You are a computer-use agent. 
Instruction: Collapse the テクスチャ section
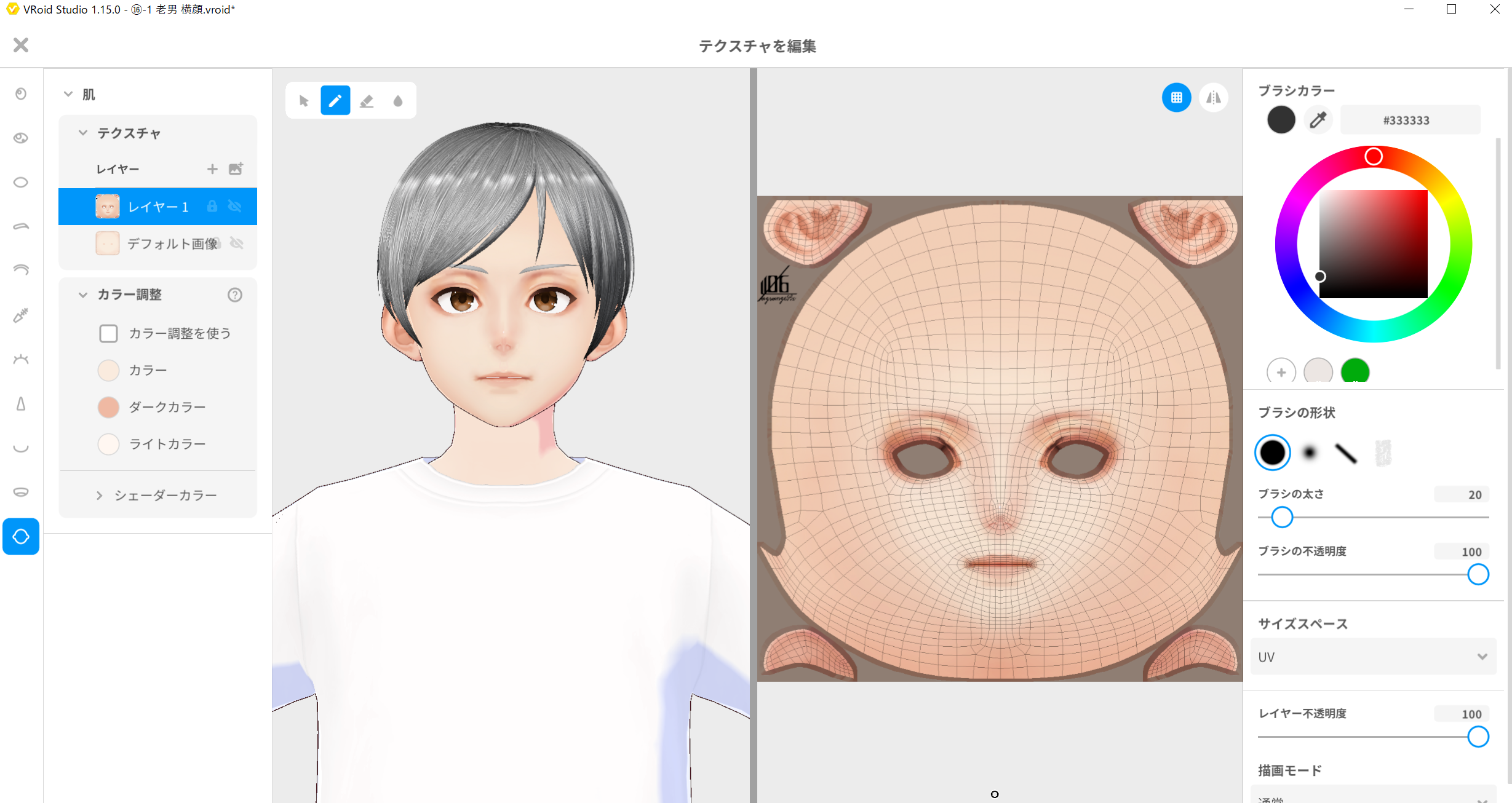click(x=83, y=133)
